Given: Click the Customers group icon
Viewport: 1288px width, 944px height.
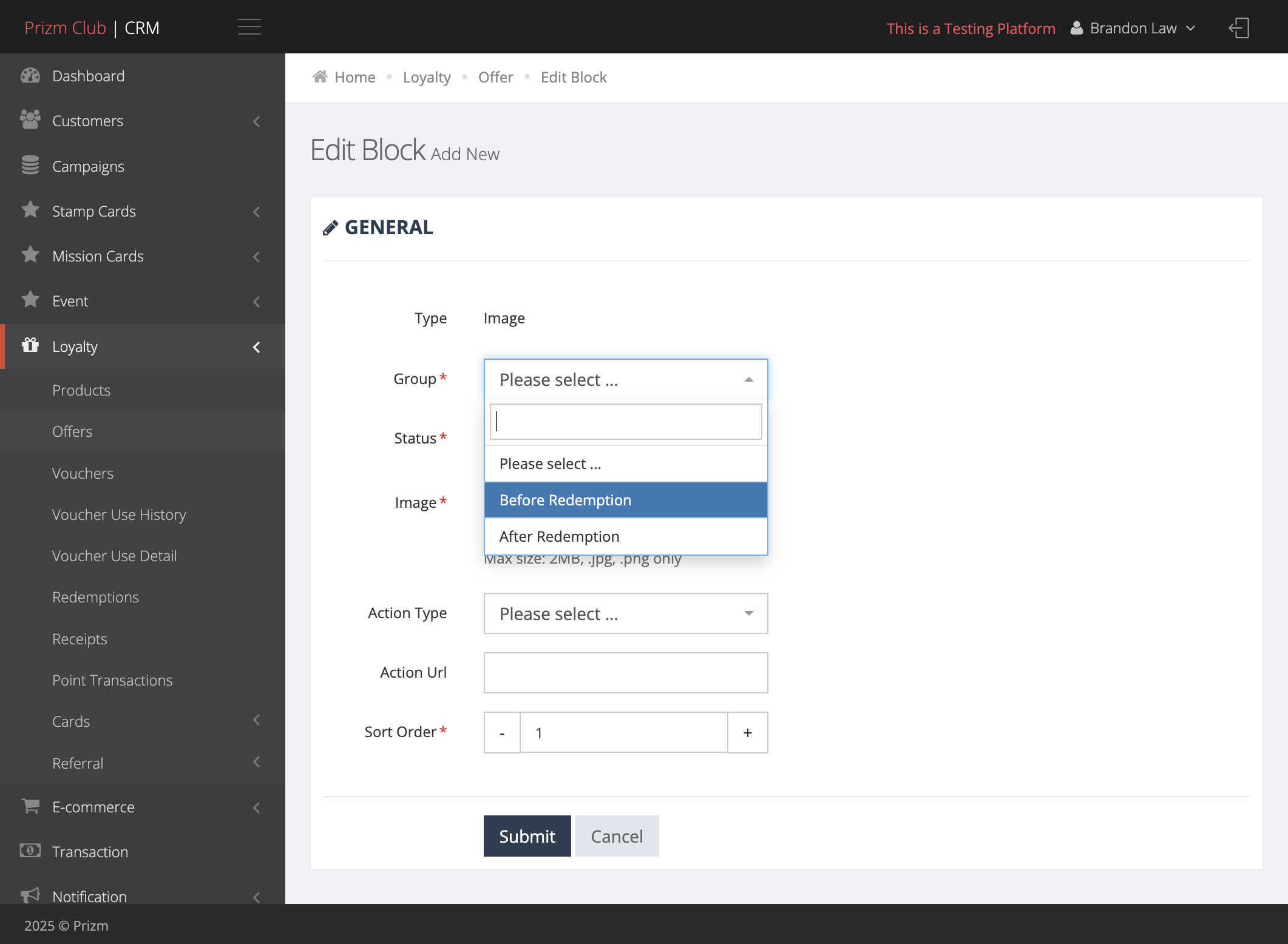Looking at the screenshot, I should coord(30,120).
